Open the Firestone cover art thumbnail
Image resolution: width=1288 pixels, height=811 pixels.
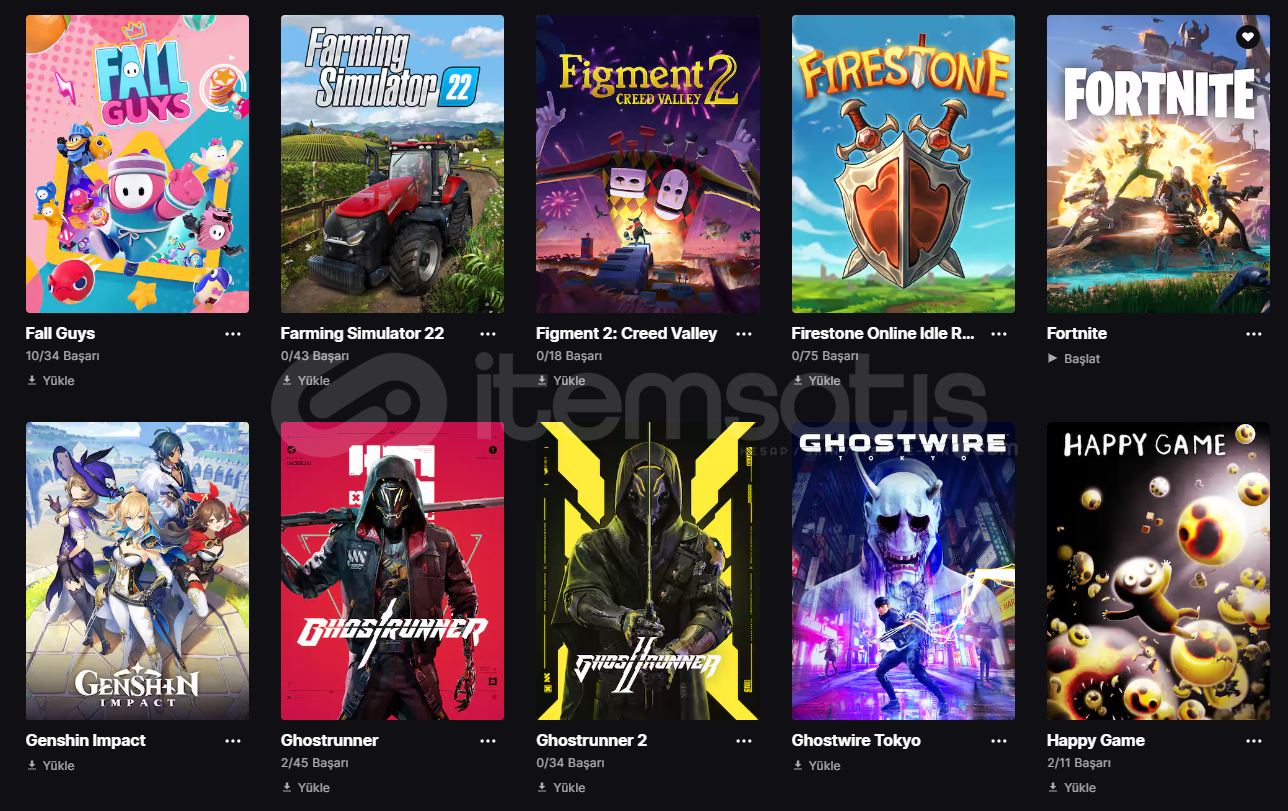[903, 164]
